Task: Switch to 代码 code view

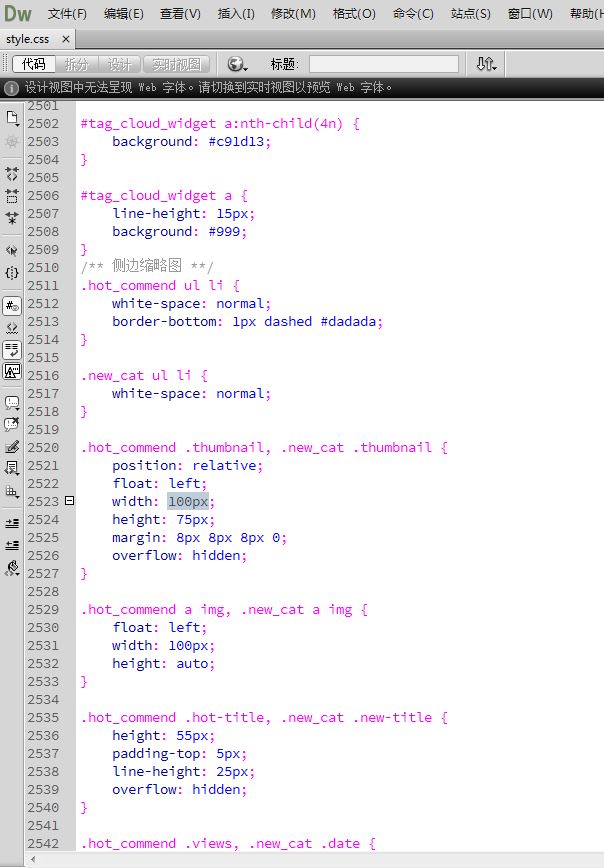Action: [34, 64]
